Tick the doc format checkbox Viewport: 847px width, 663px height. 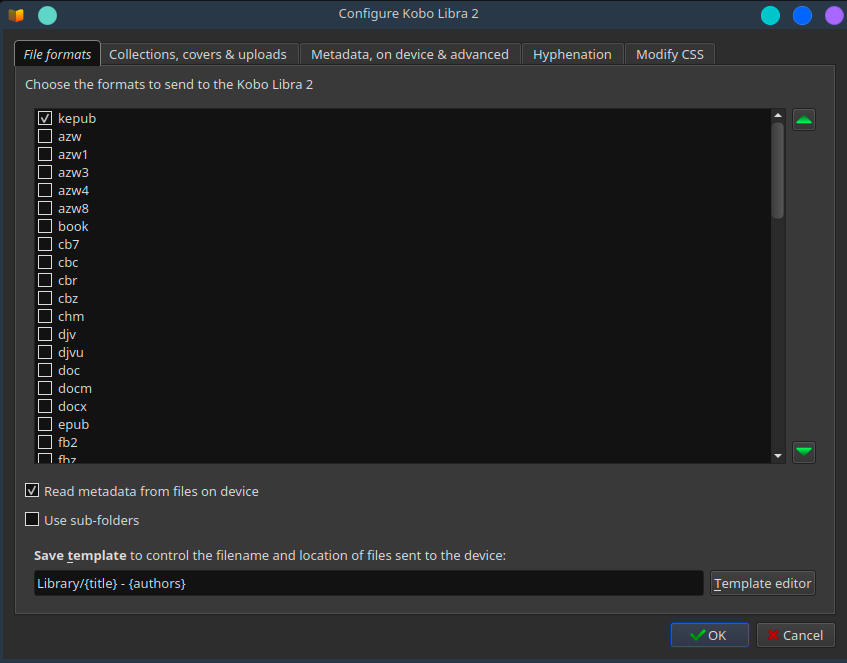[x=45, y=370]
